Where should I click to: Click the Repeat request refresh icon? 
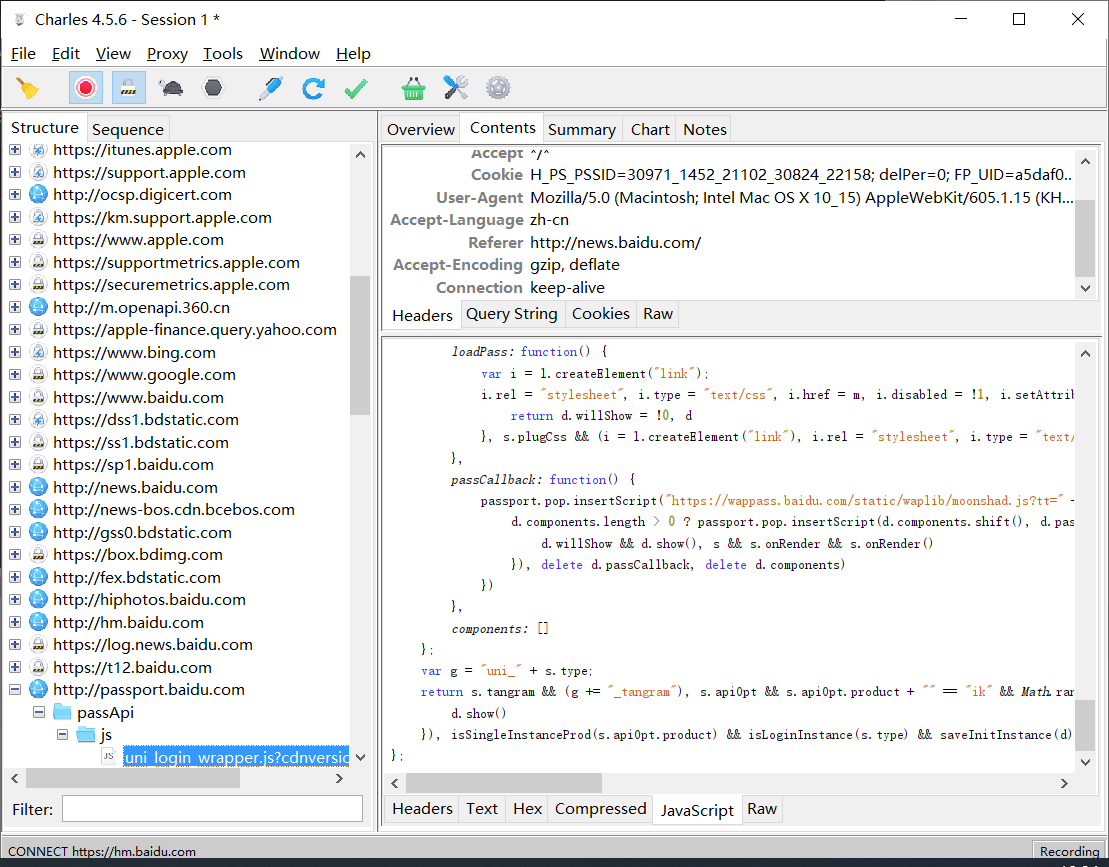coord(313,88)
